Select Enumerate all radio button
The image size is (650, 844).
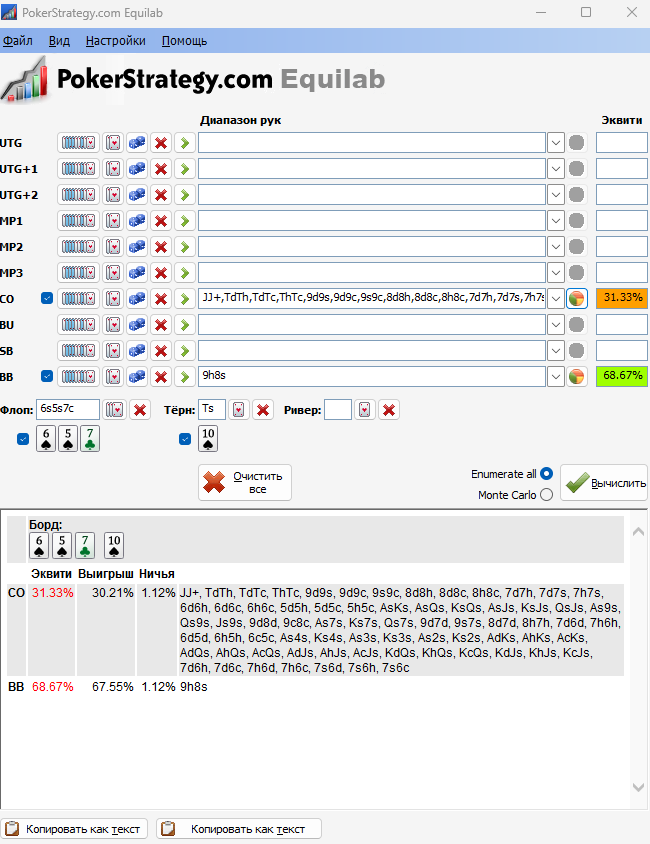tap(547, 474)
